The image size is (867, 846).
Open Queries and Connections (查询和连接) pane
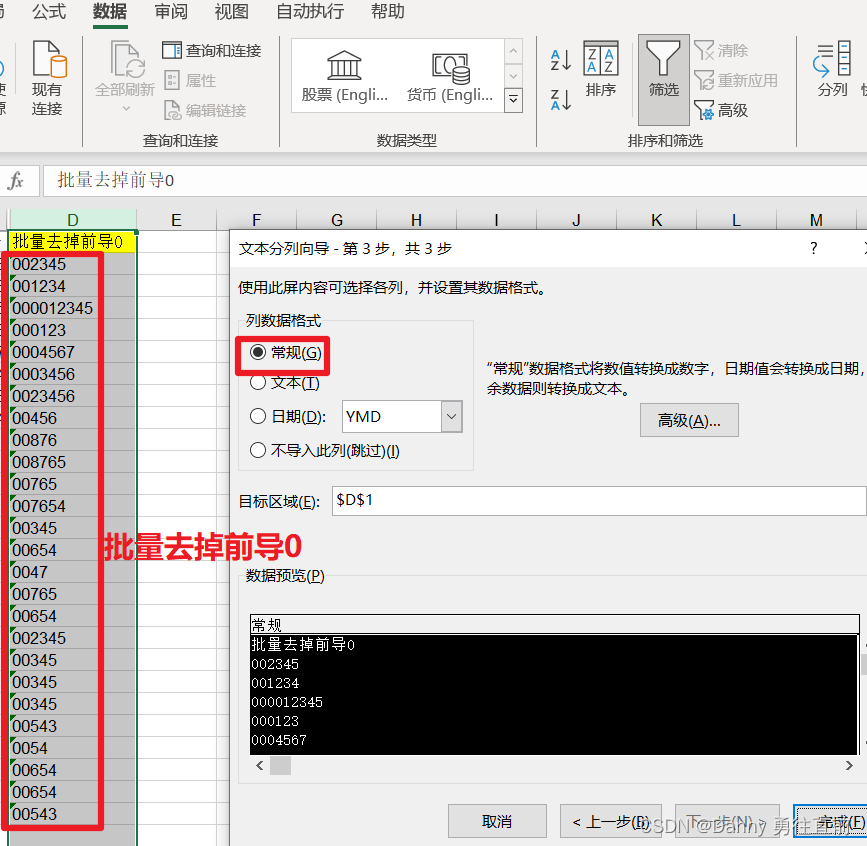click(x=212, y=51)
